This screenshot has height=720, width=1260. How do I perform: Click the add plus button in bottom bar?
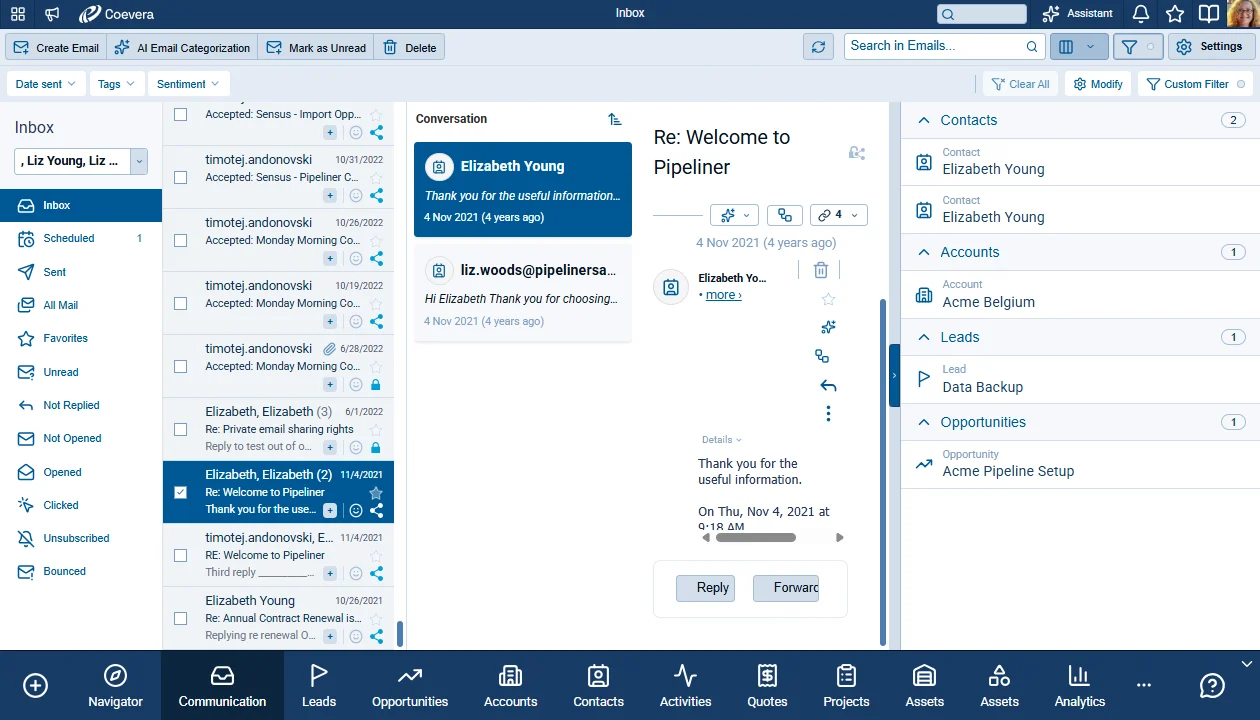[x=35, y=685]
